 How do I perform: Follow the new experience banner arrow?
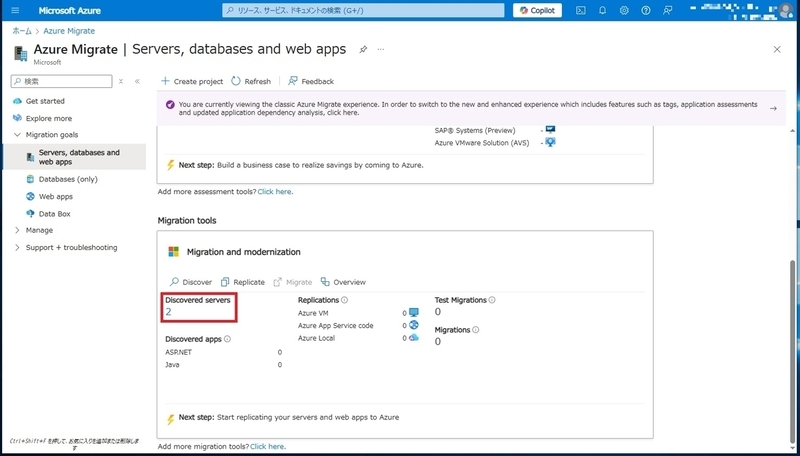[x=773, y=108]
